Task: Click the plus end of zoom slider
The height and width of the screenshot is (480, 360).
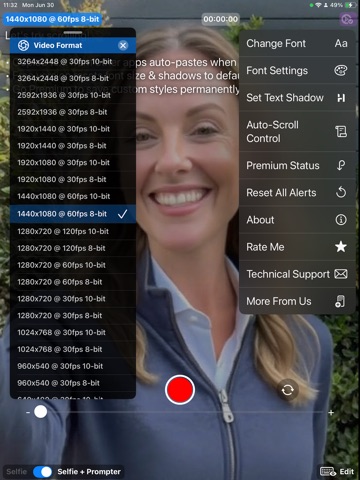Action: click(x=331, y=413)
